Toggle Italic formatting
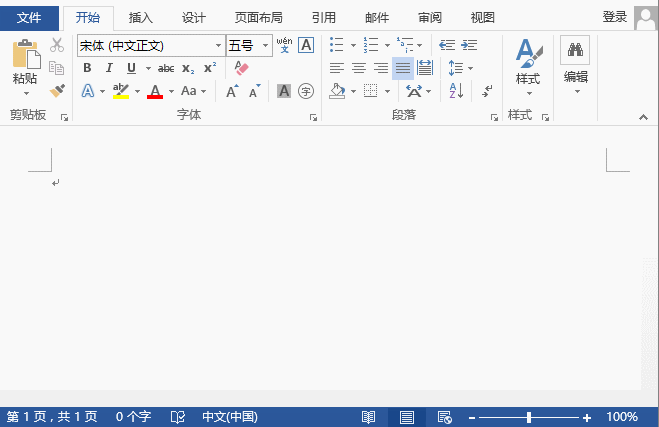Screen dimensions: 659x427 pyautogui.click(x=109, y=68)
